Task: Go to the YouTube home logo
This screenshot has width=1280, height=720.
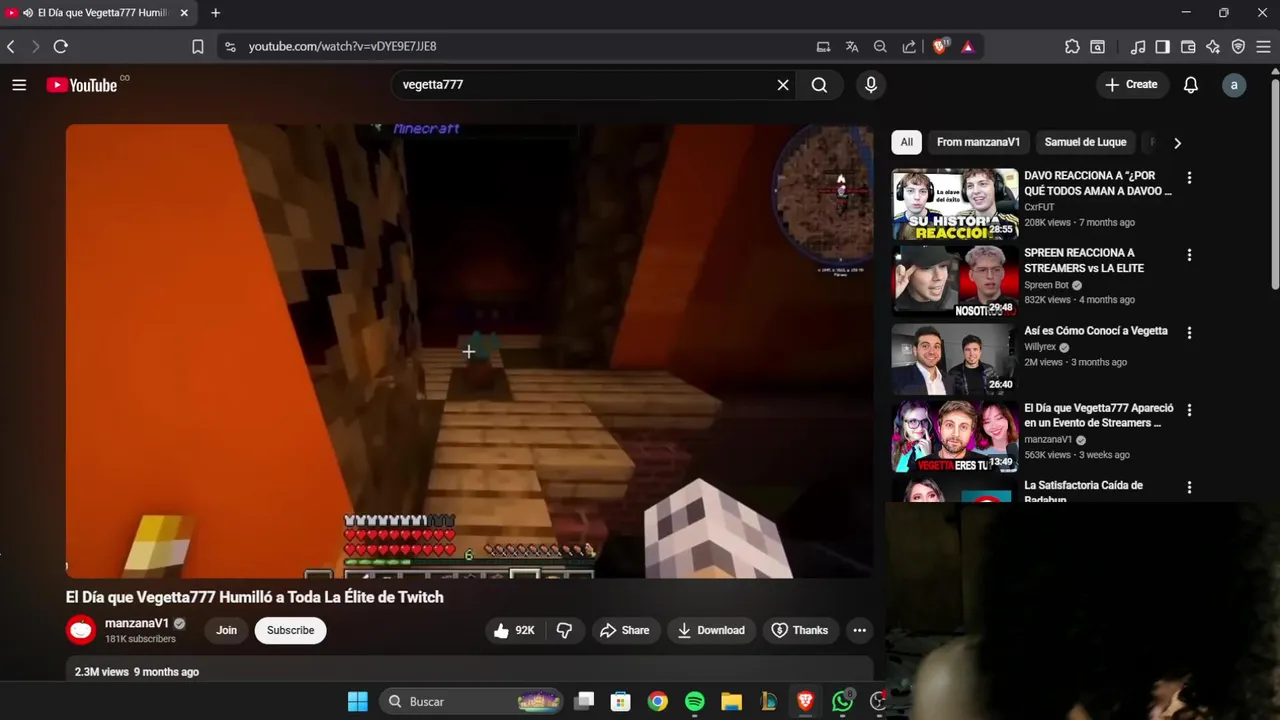Action: (x=82, y=85)
